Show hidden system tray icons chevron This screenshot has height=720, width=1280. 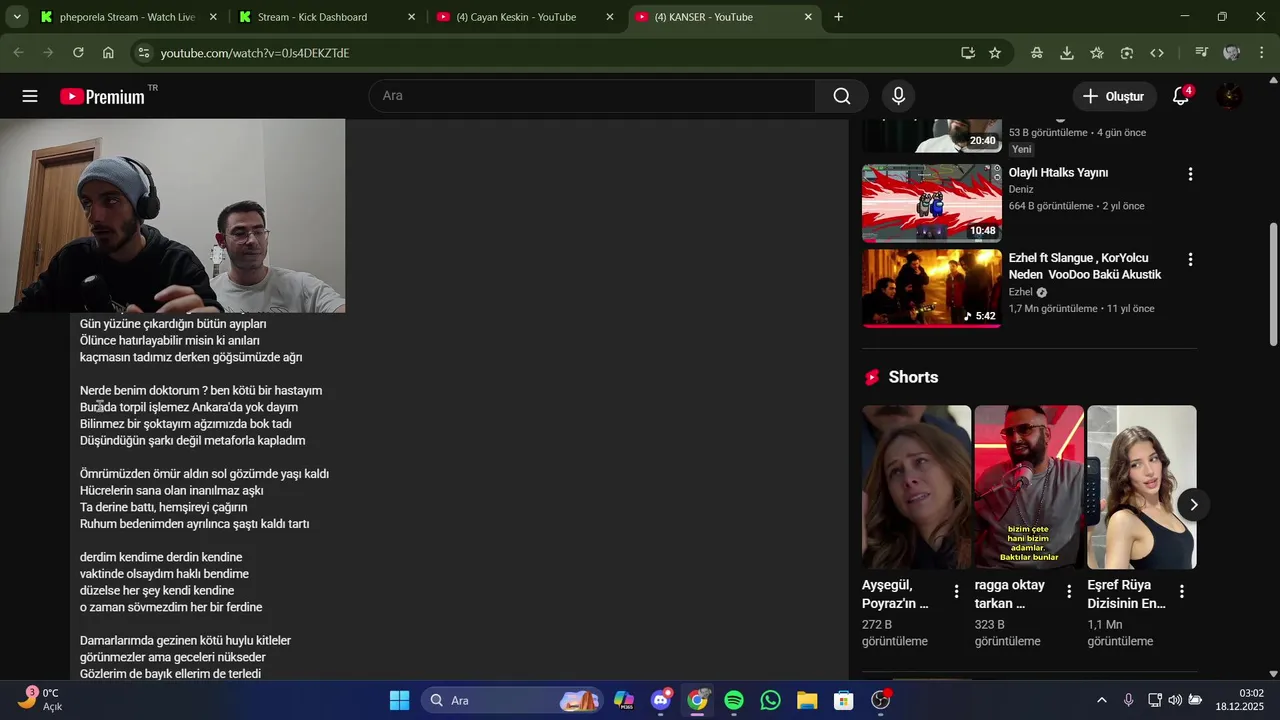point(1102,700)
